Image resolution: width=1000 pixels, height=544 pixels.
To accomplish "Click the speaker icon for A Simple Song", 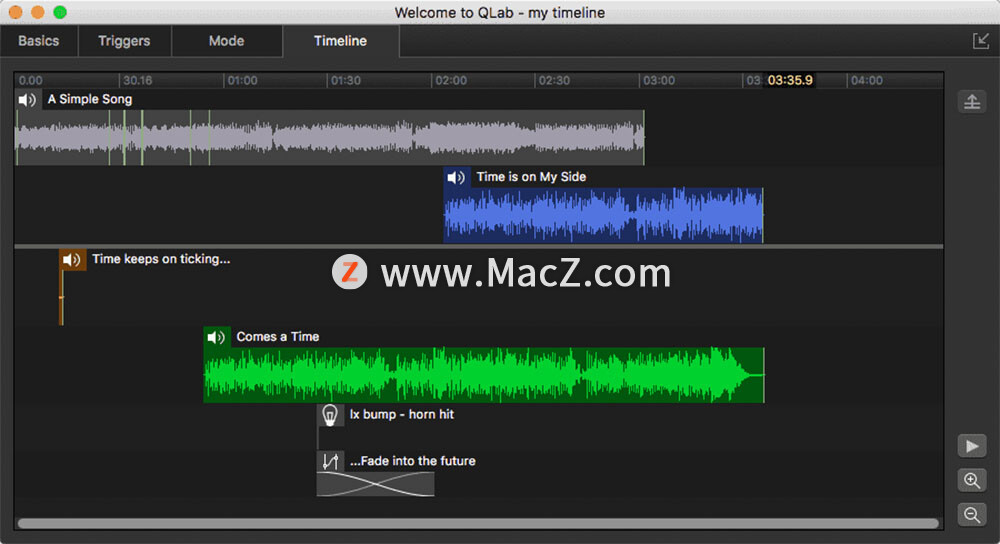I will click(x=27, y=99).
